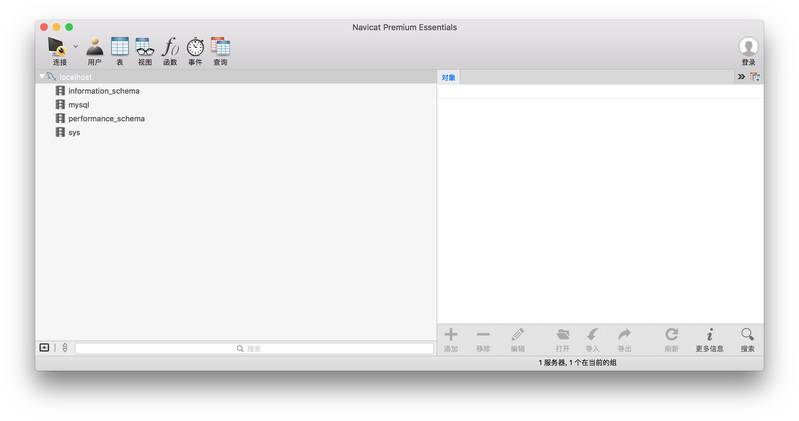Click the panel icon right of the double chevron

click(754, 77)
